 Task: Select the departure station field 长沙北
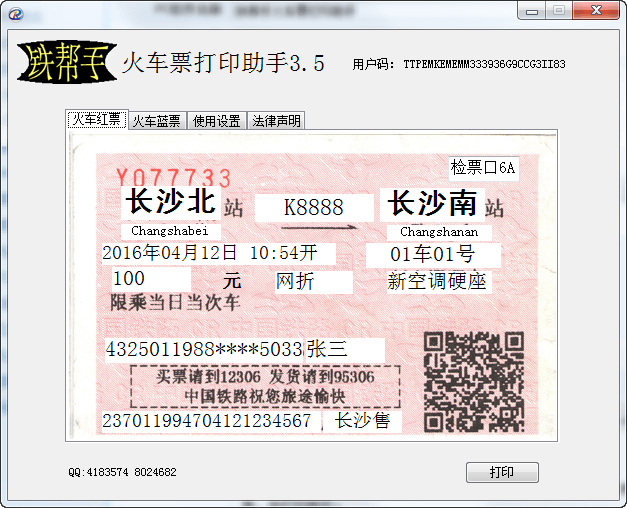[170, 203]
